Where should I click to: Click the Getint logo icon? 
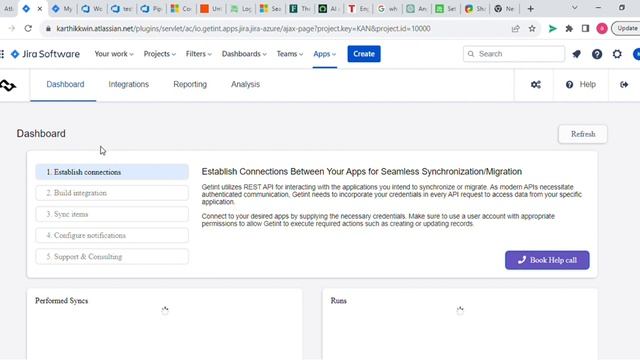(8, 85)
